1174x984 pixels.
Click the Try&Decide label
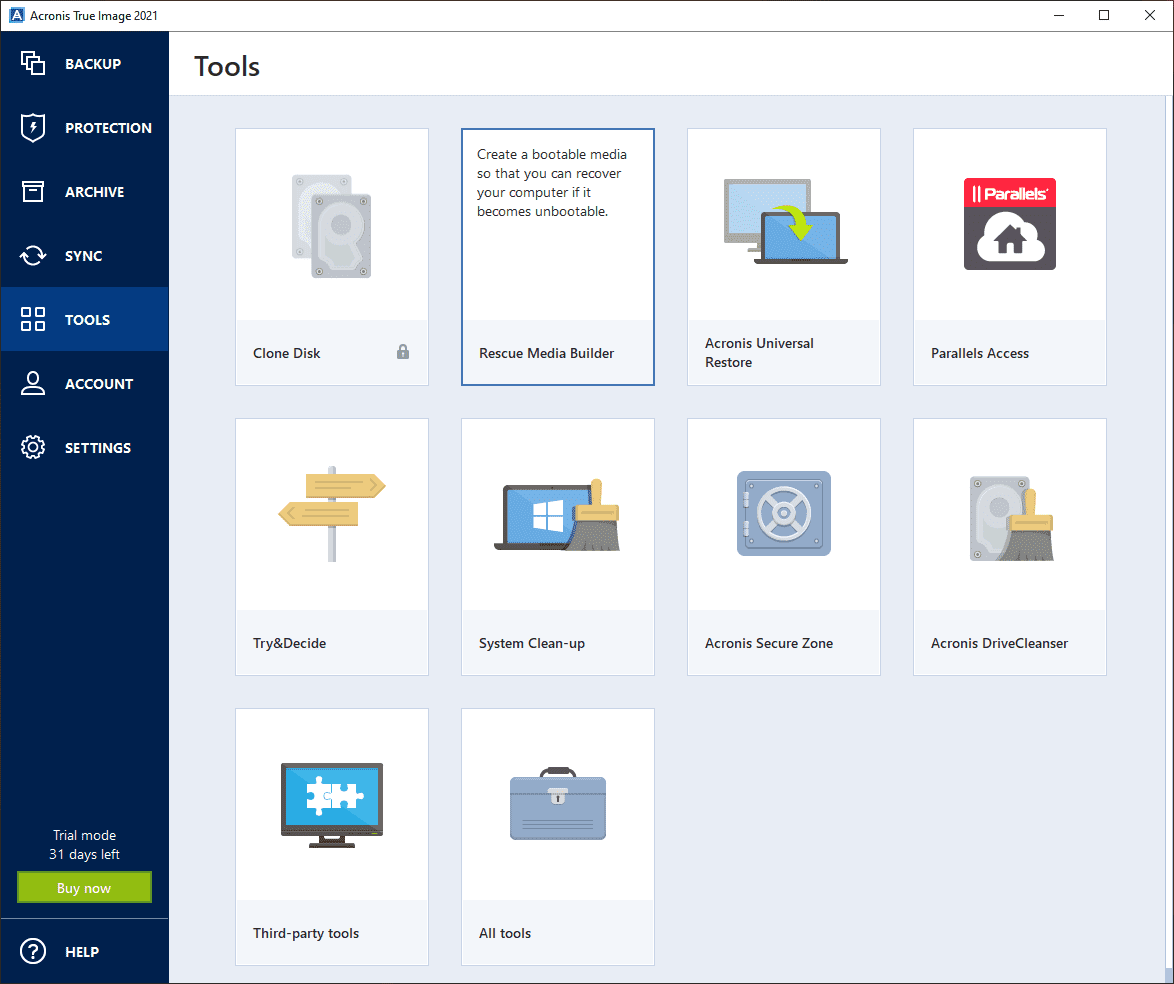pyautogui.click(x=289, y=643)
